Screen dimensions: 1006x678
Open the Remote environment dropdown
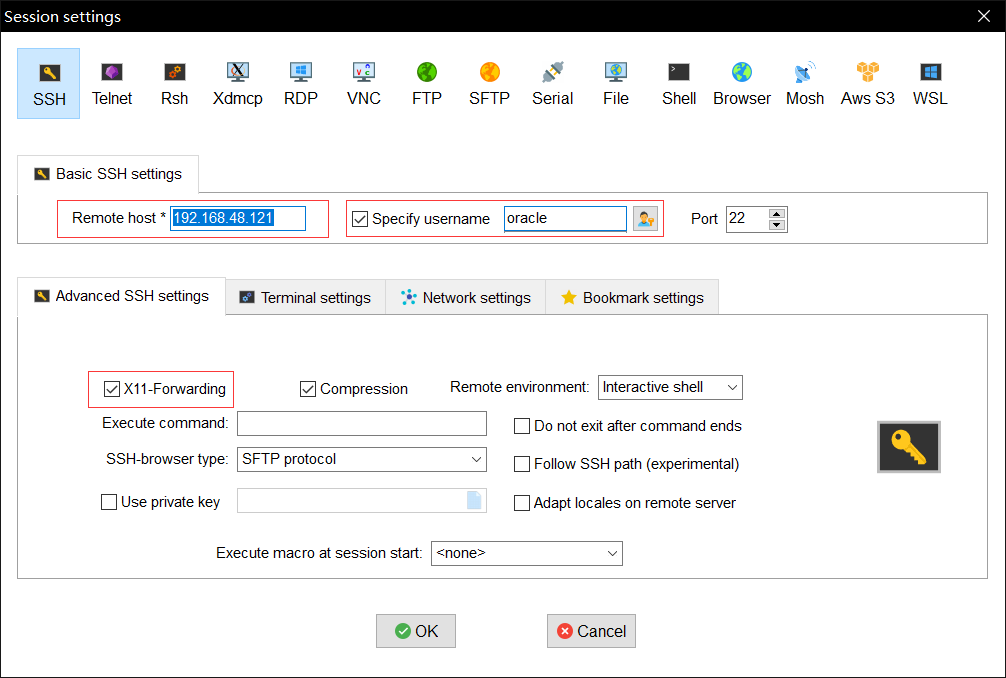(670, 387)
